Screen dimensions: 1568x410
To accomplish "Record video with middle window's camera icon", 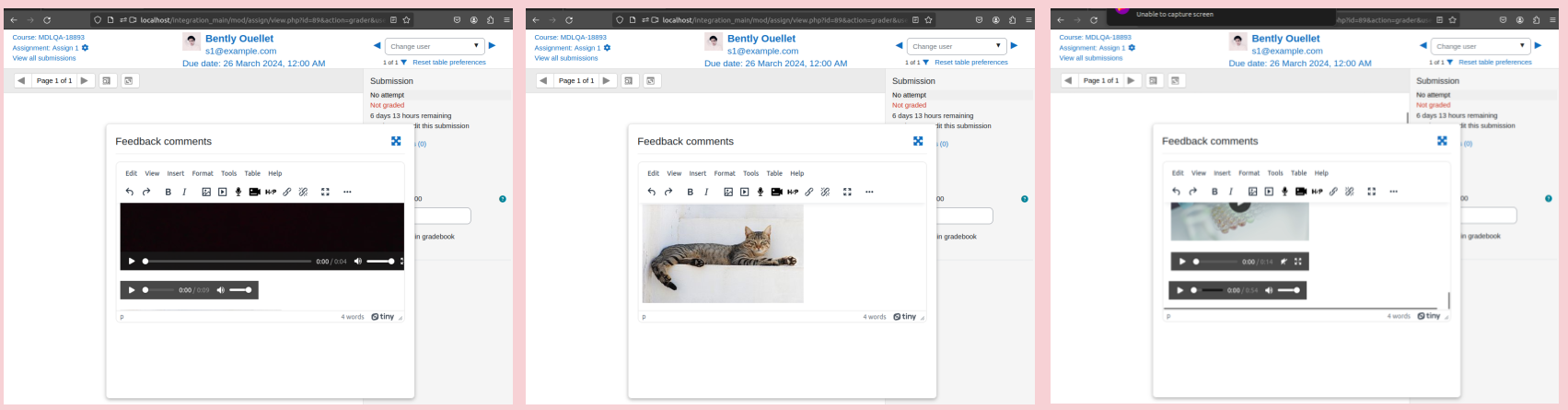I will click(x=776, y=192).
